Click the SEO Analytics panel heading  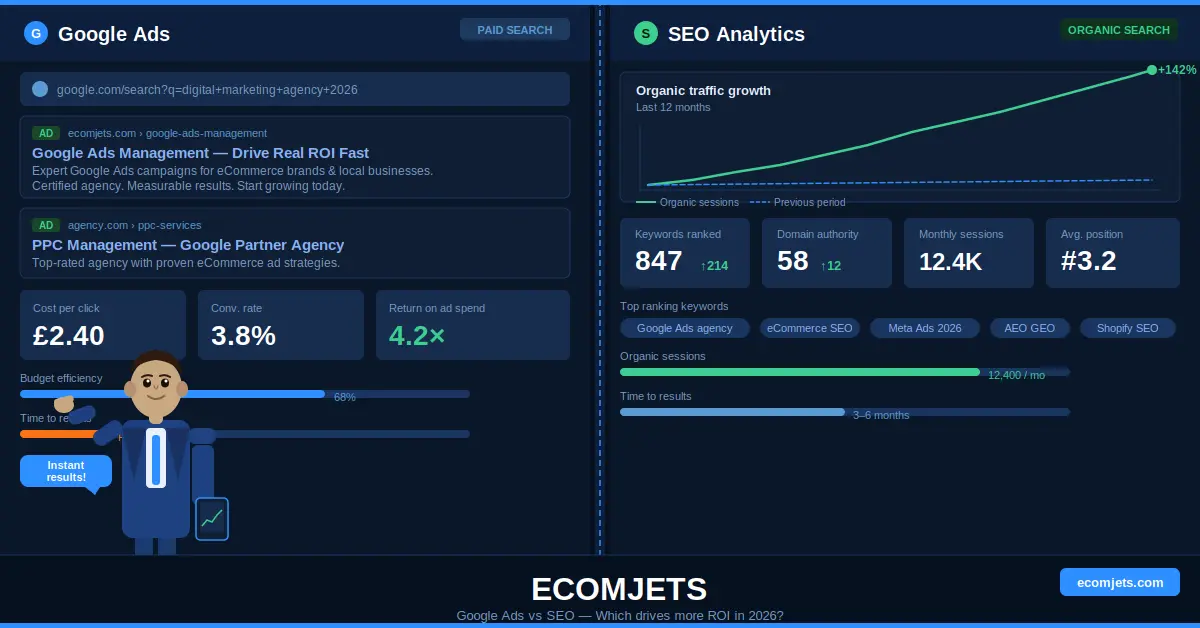coord(736,33)
